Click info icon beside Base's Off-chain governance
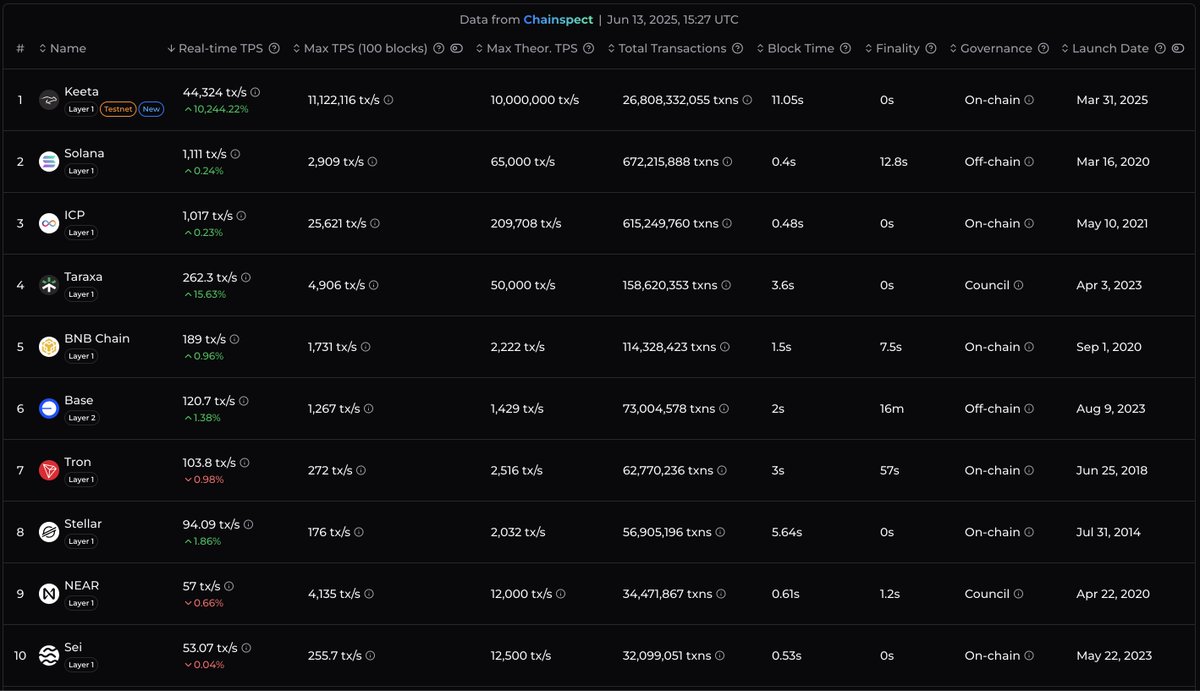Image resolution: width=1200 pixels, height=691 pixels. point(1029,409)
